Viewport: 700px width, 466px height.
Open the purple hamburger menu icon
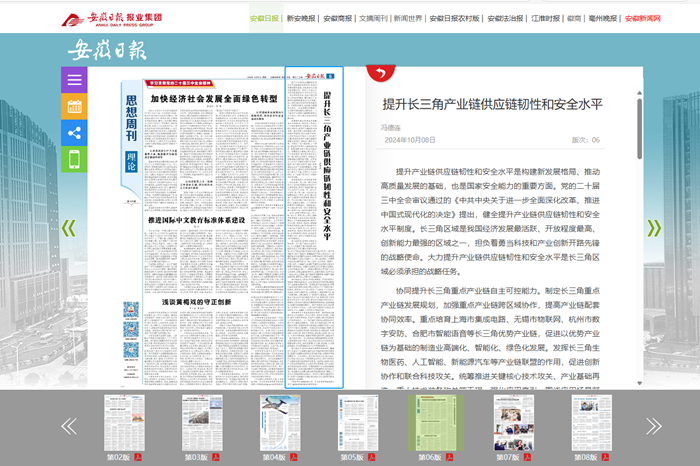pyautogui.click(x=74, y=80)
